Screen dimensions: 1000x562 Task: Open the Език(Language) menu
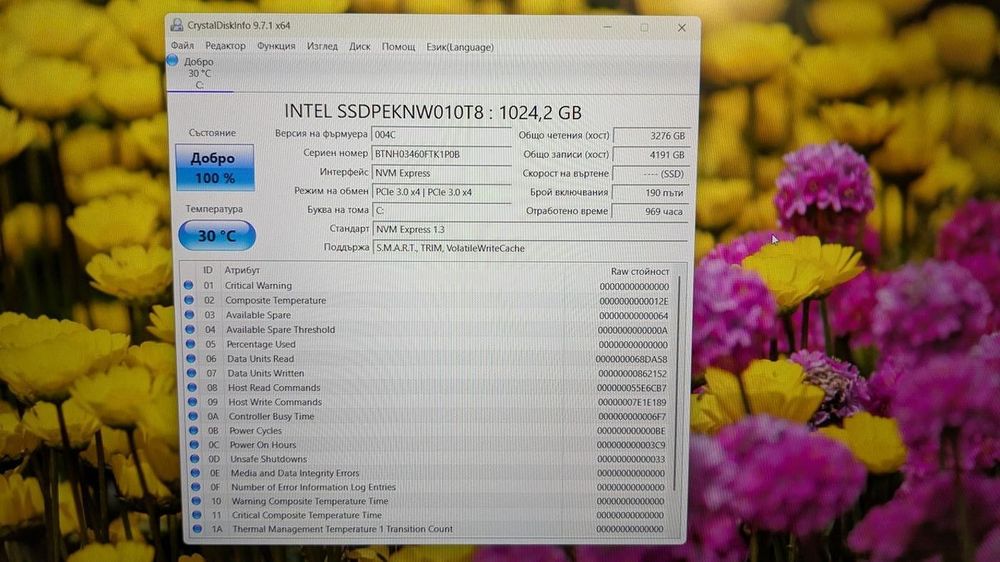tap(460, 47)
